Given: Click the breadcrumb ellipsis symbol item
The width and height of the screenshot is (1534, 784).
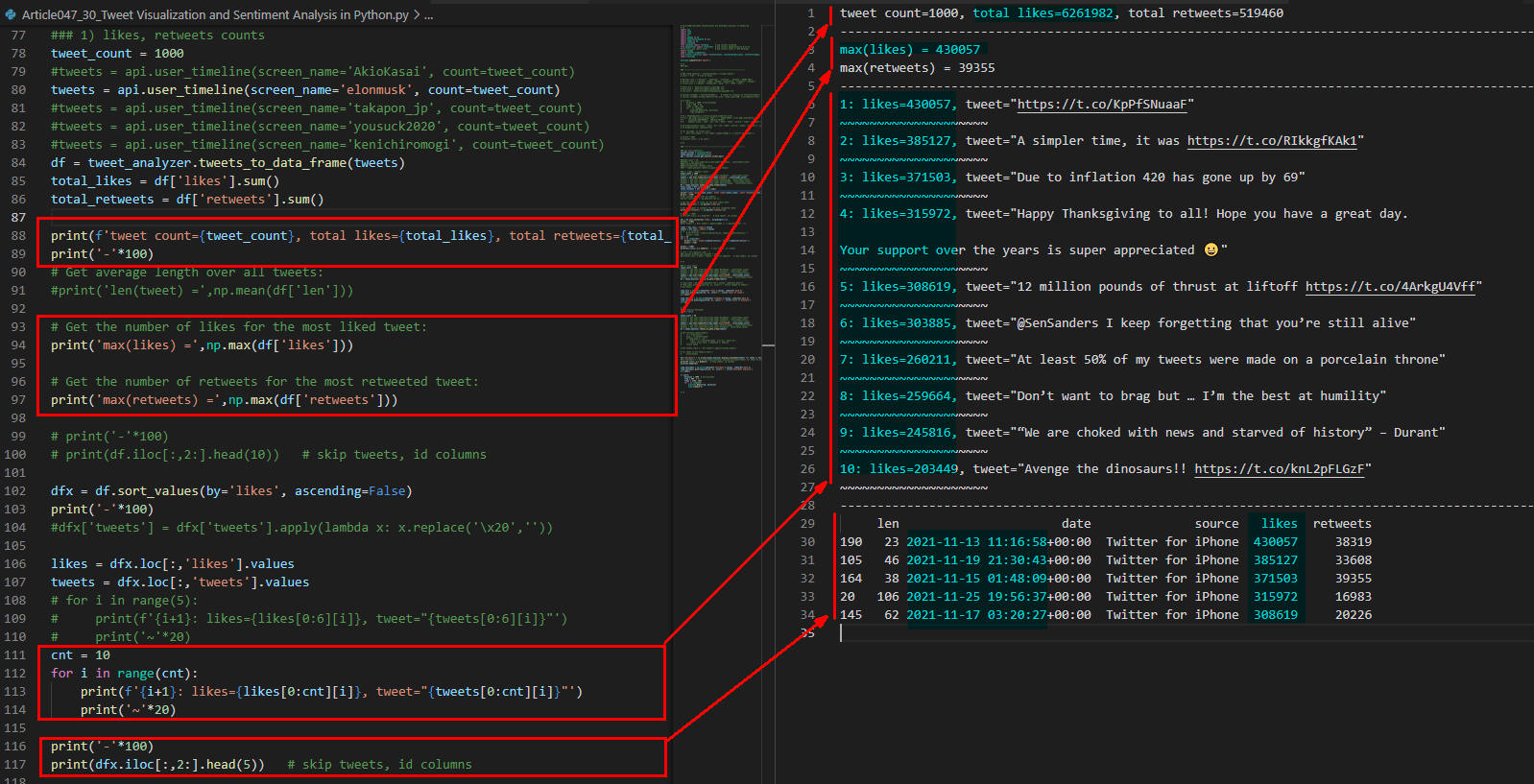Looking at the screenshot, I should 429,14.
